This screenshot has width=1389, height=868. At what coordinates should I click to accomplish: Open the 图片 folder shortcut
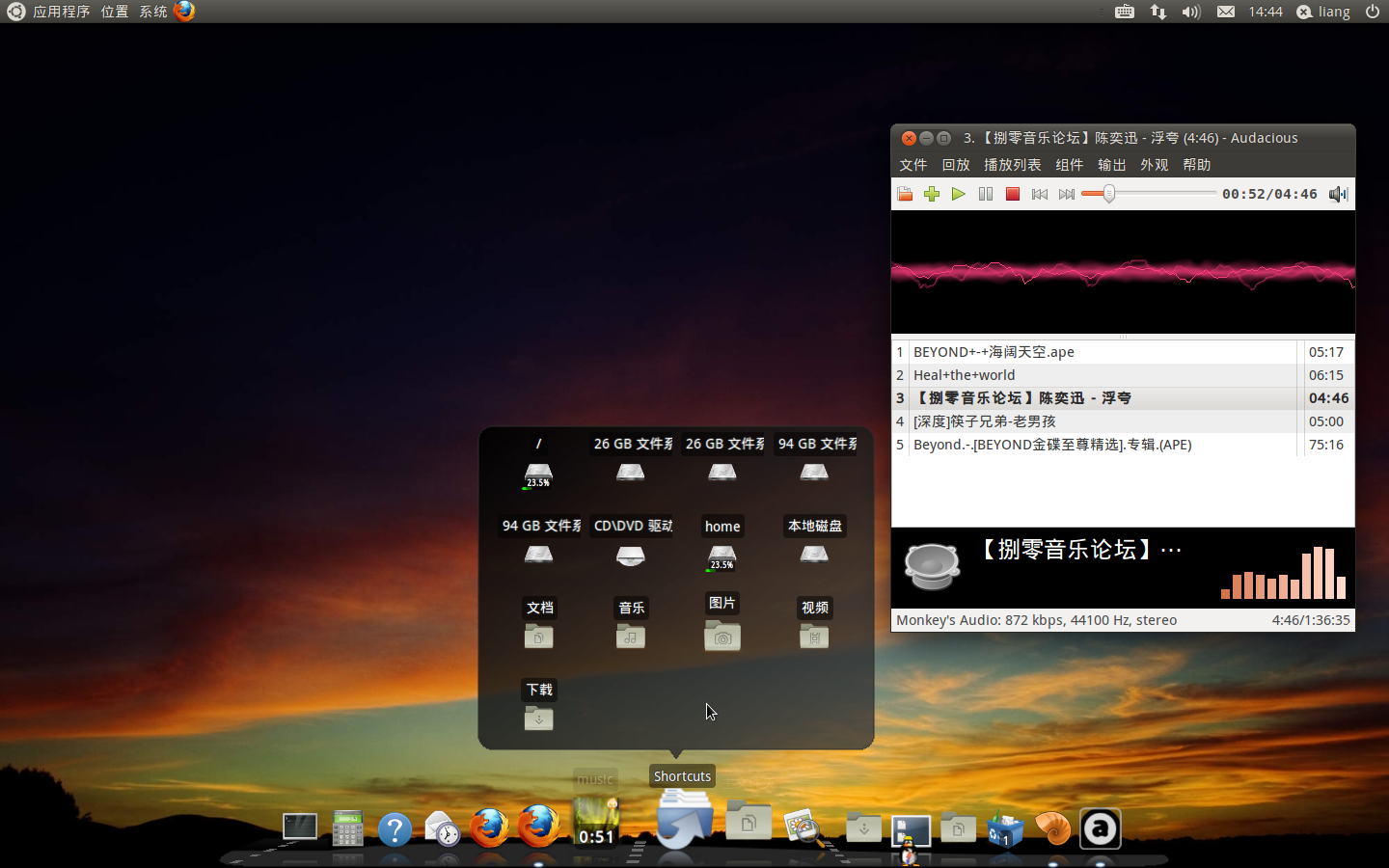click(x=722, y=636)
